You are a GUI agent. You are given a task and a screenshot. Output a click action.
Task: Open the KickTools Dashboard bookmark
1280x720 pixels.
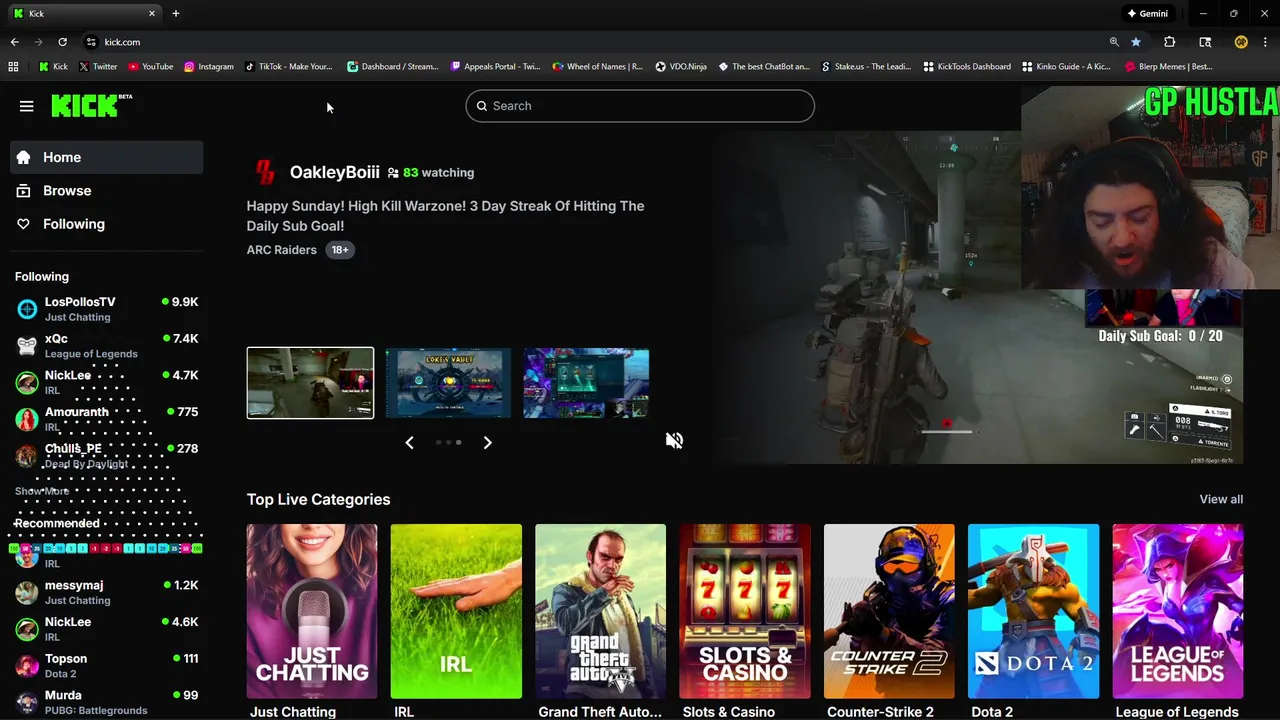[x=967, y=67]
